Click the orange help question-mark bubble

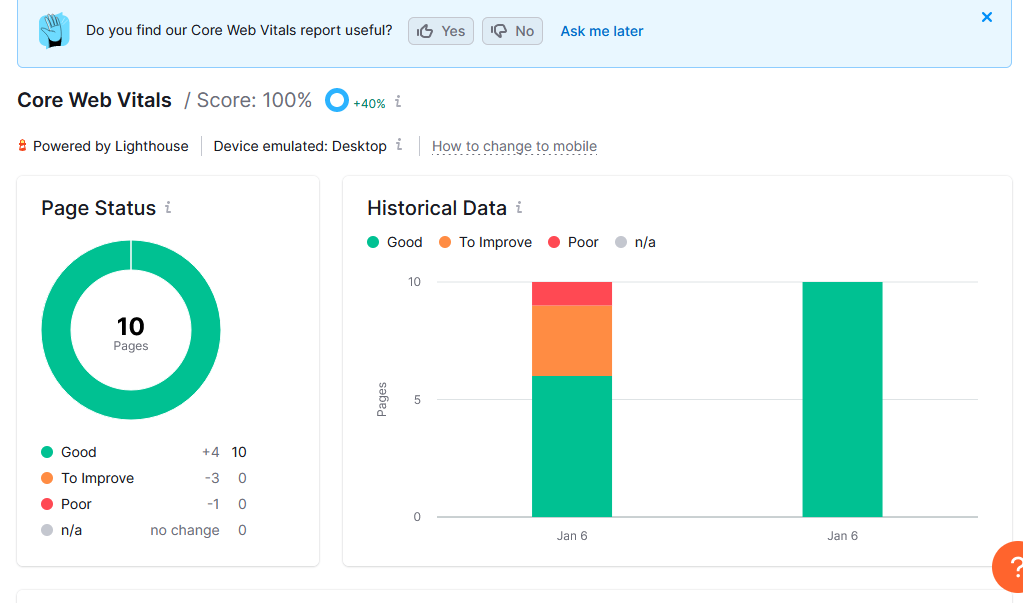coord(1009,566)
